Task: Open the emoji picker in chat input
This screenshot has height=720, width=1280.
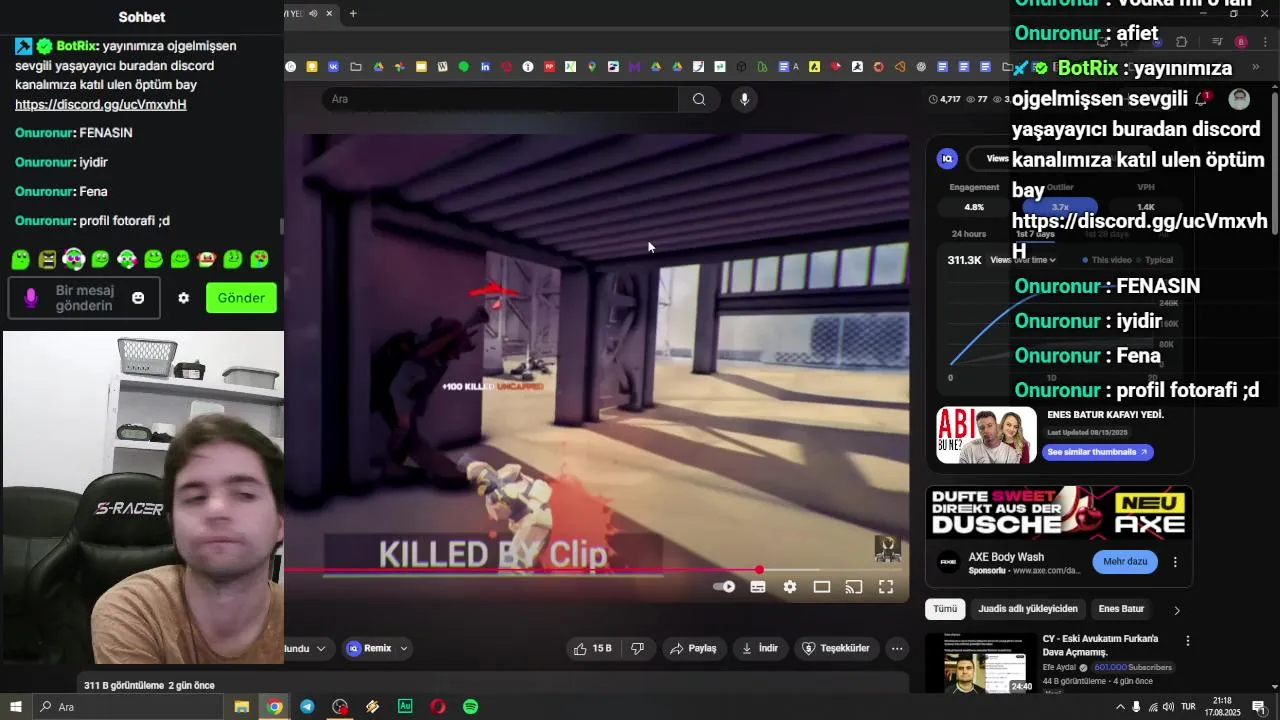Action: (138, 298)
